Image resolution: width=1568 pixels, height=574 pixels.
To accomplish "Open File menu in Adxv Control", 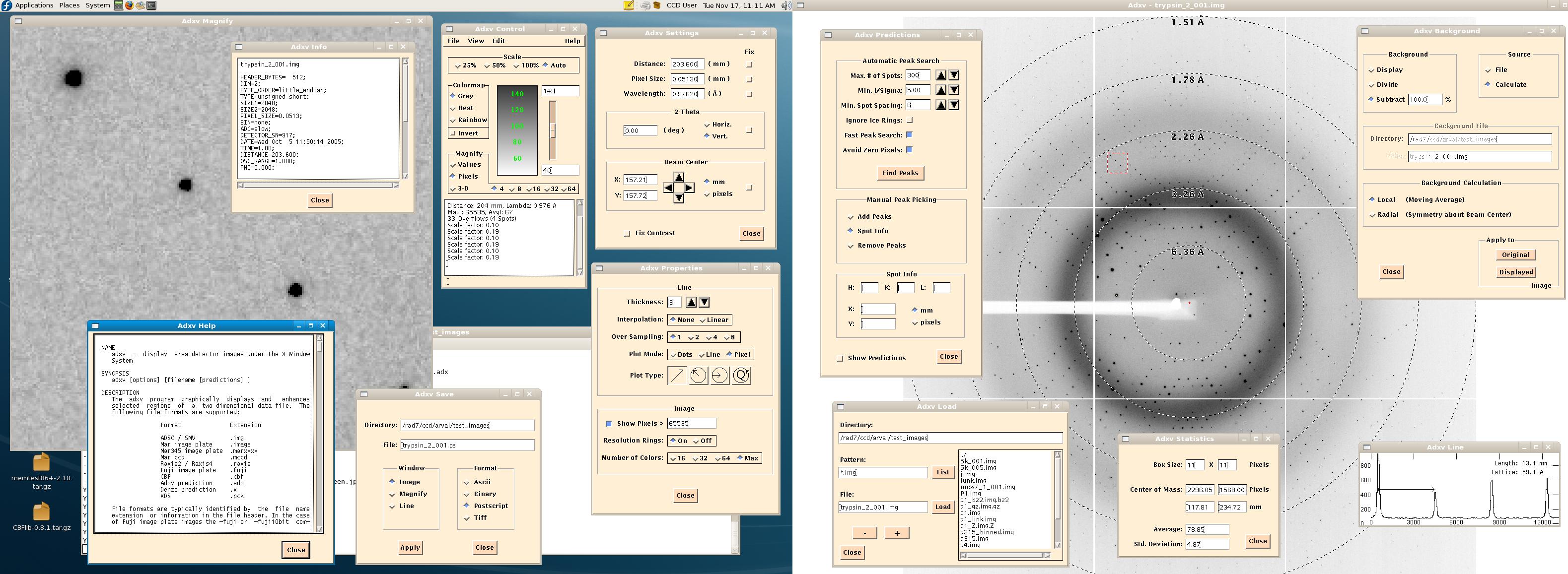I will pyautogui.click(x=453, y=41).
